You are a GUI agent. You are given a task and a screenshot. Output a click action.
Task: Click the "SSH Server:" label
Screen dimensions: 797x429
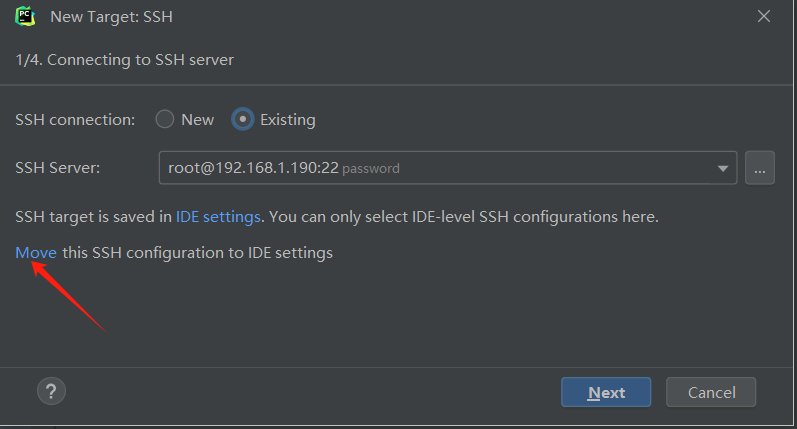click(x=58, y=168)
